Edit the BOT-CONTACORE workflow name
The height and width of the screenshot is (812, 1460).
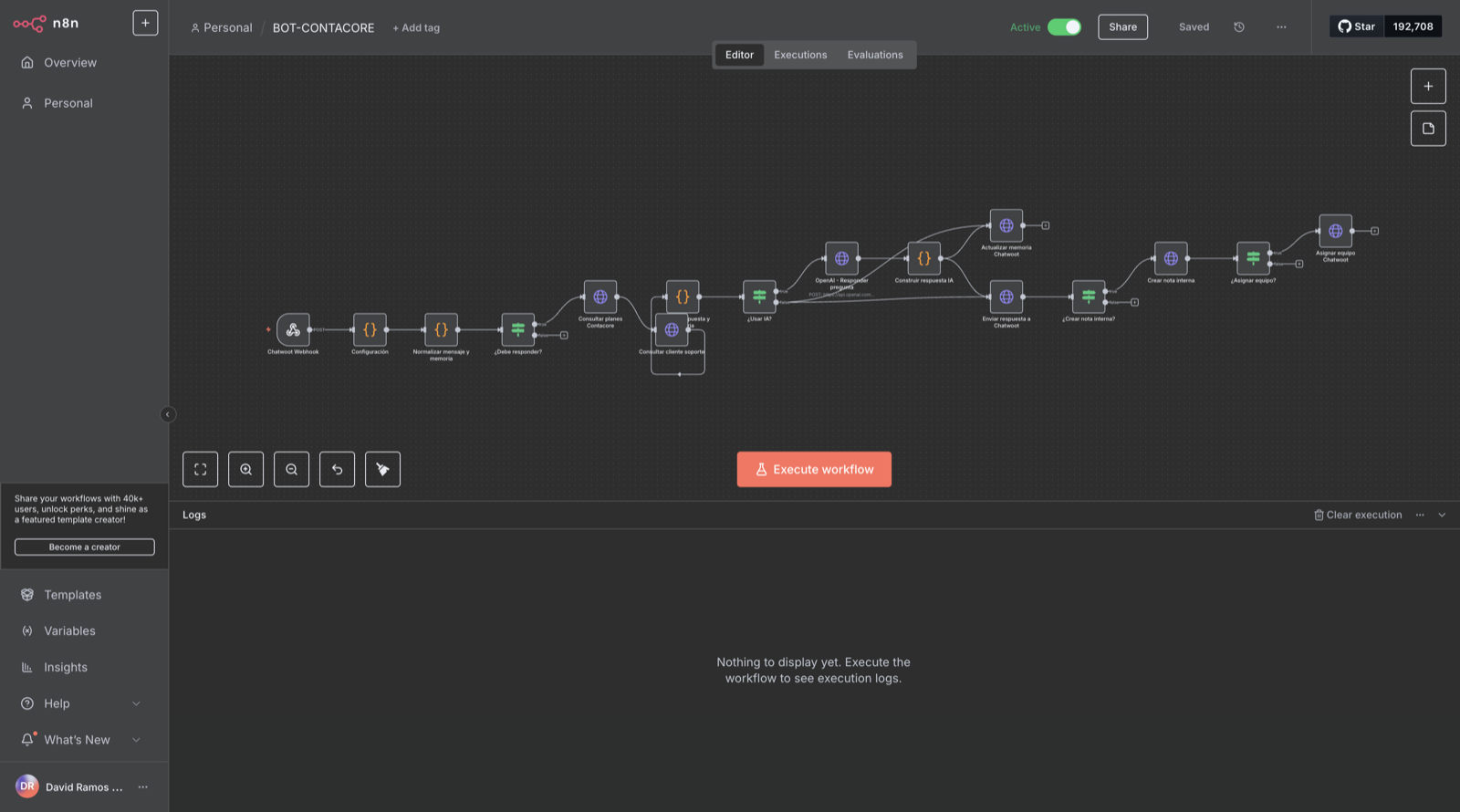coord(323,28)
